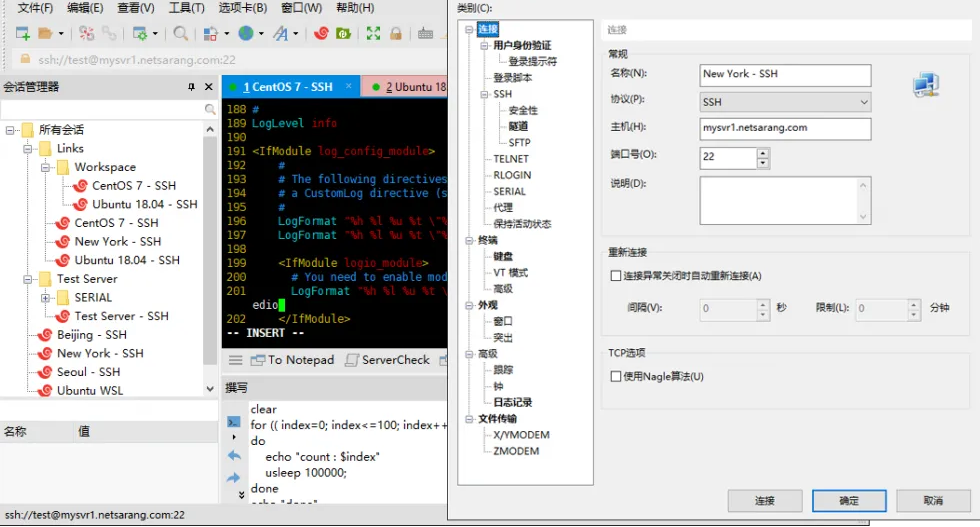980x527 pixels.
Task: Run the To Notepad quick command
Action: [292, 360]
